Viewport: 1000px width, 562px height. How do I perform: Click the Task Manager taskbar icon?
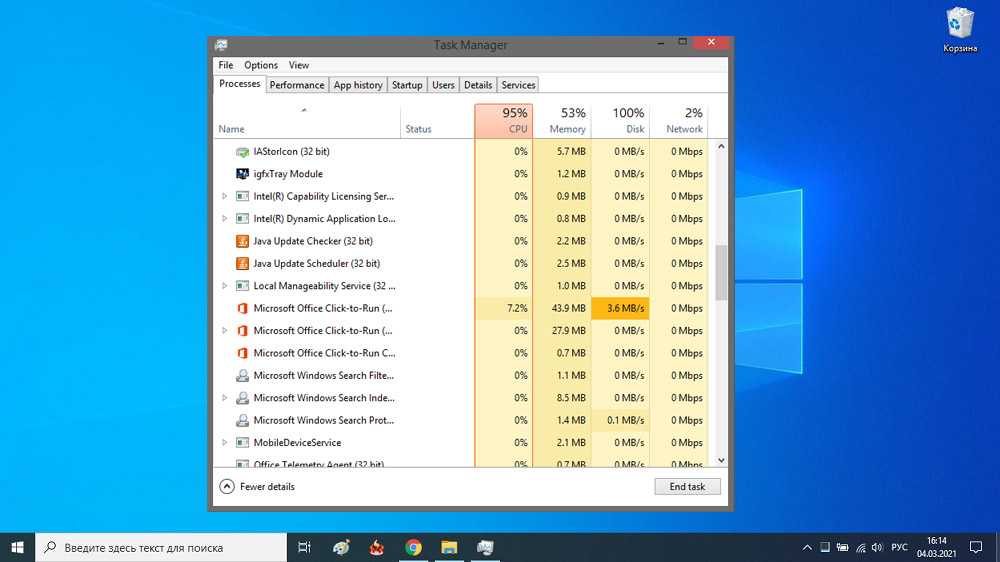485,547
